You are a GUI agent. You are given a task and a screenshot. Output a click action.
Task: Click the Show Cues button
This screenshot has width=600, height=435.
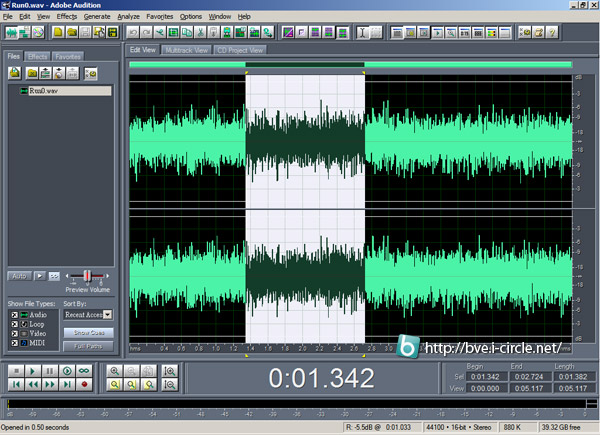(91, 331)
